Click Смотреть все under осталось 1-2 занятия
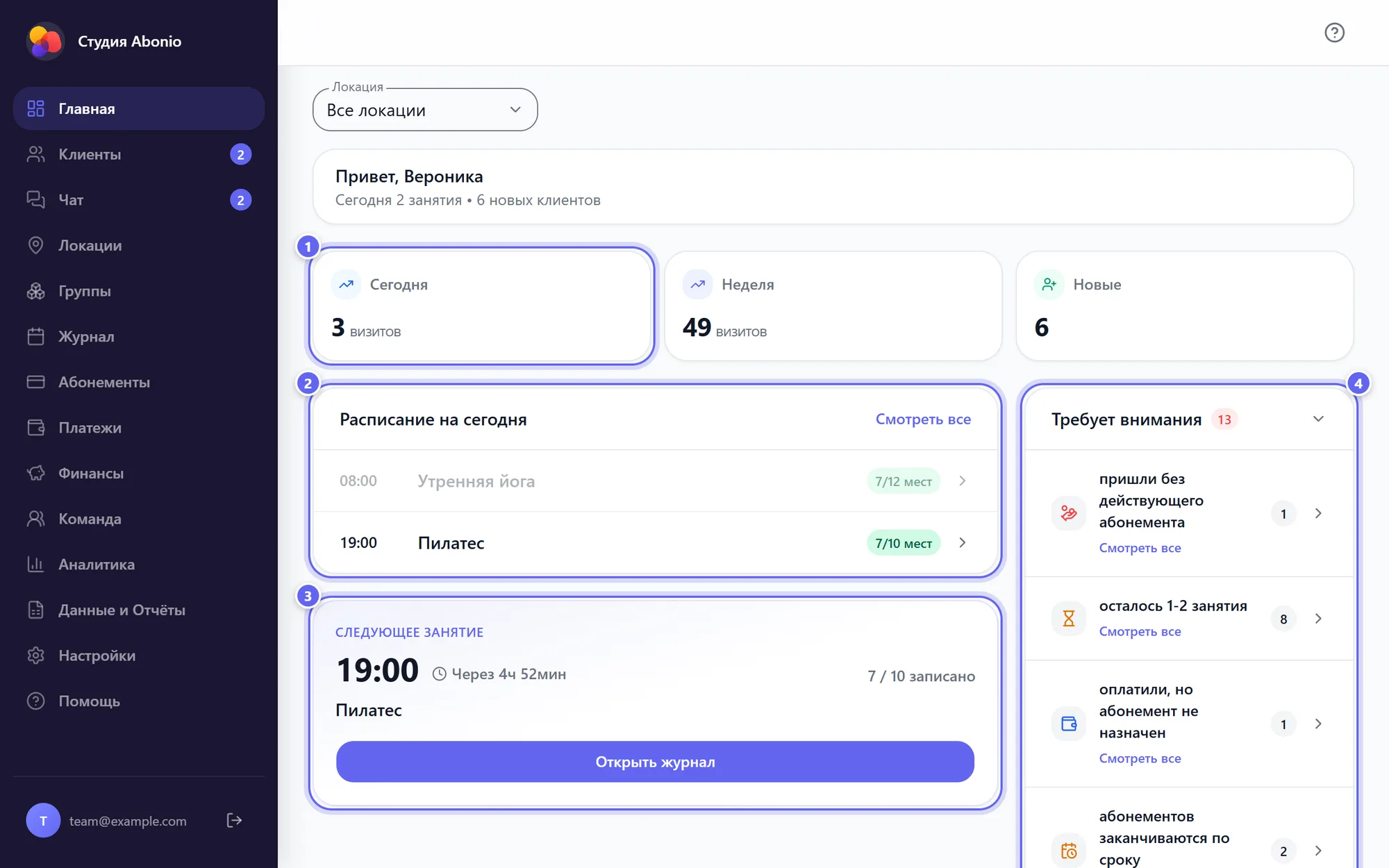This screenshot has width=1389, height=868. pyautogui.click(x=1140, y=631)
